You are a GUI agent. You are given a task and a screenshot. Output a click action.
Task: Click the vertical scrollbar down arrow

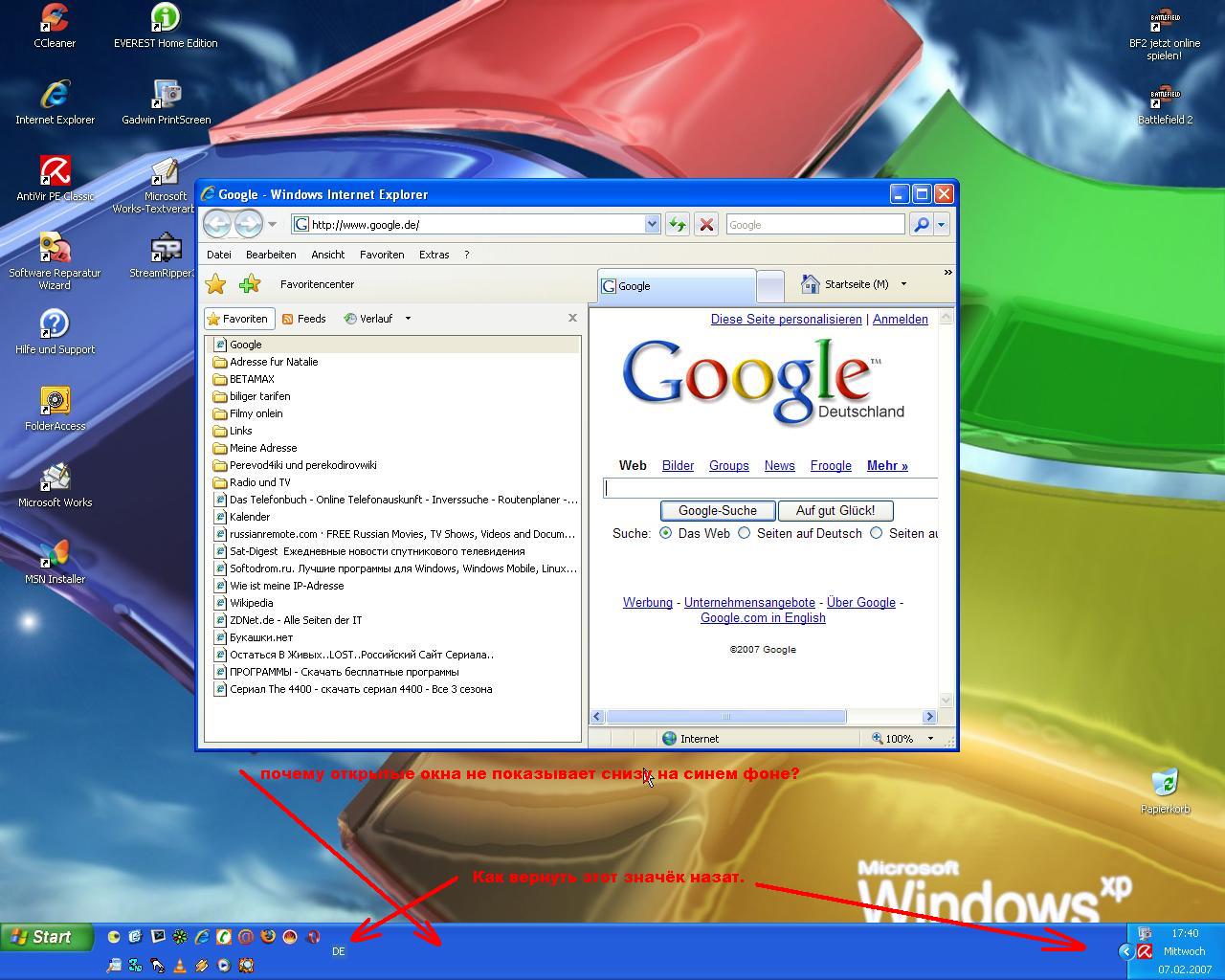tap(947, 701)
